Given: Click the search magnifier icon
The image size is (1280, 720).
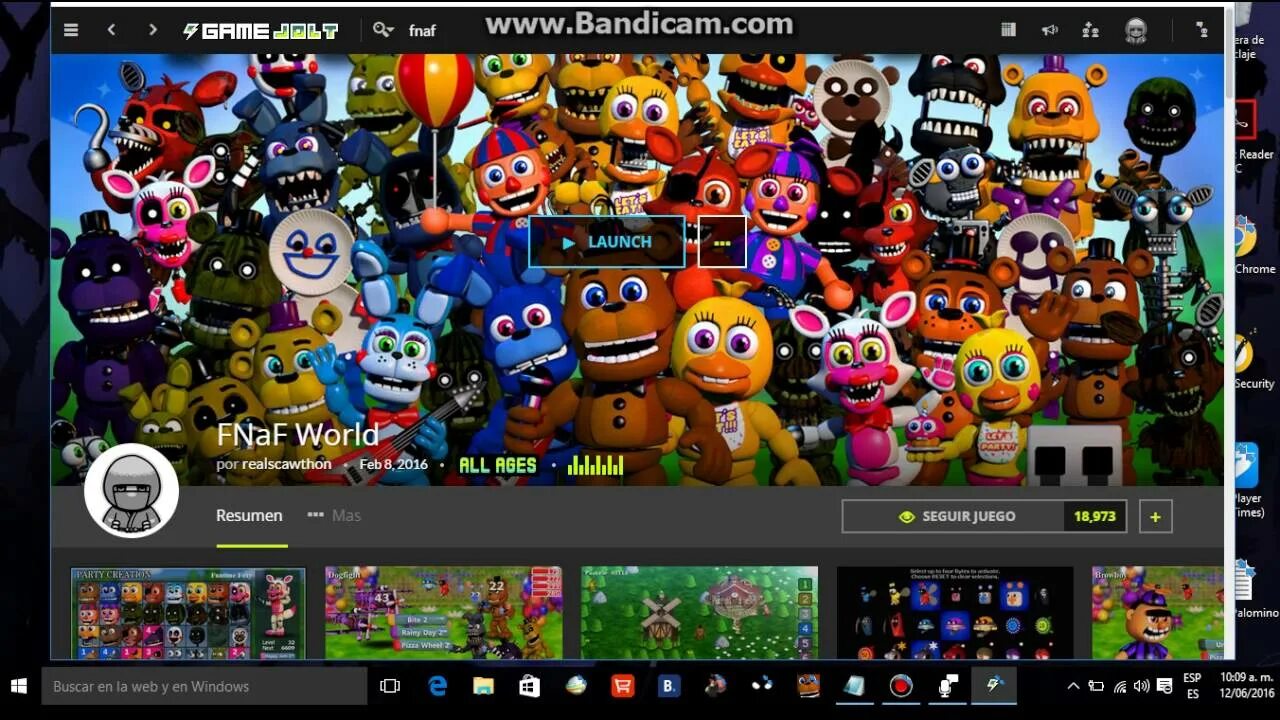Looking at the screenshot, I should pyautogui.click(x=382, y=30).
